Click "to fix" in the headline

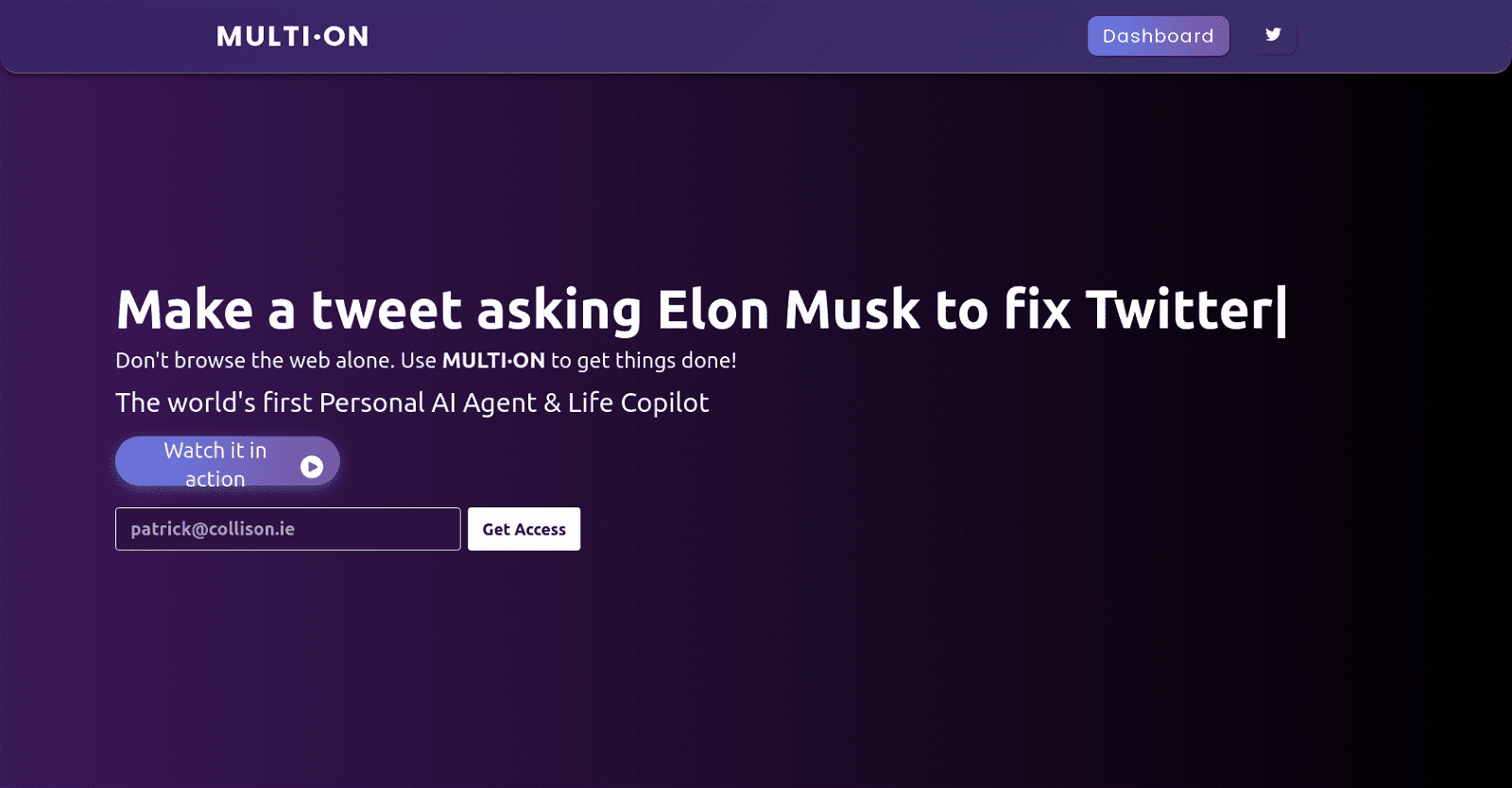coord(1003,310)
